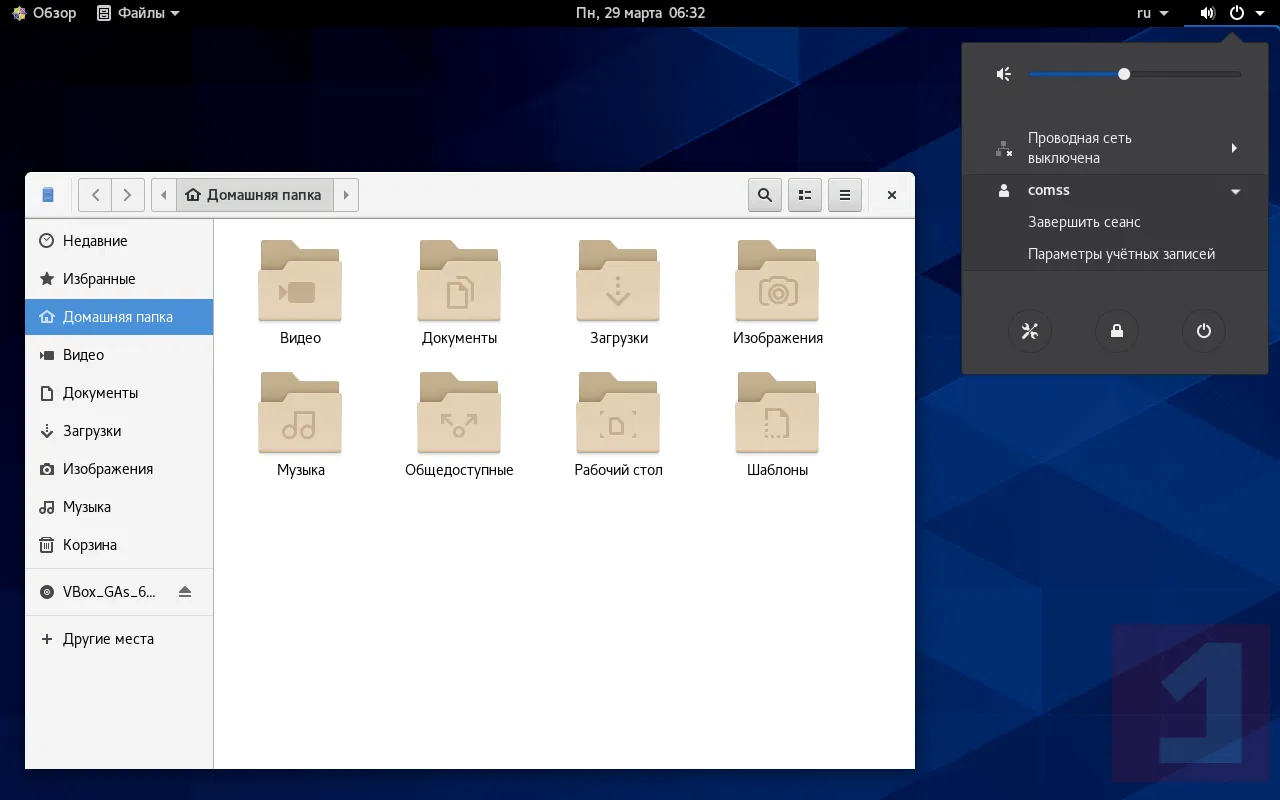Screen dimensions: 1280x800
Task: Collapse the comss user section
Action: [1235, 191]
